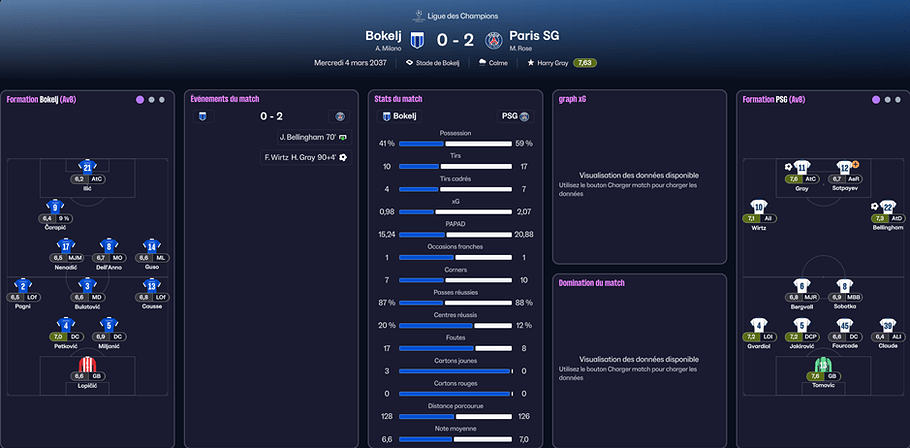Click Ilić's number 21 shirt icon
The width and height of the screenshot is (910, 448).
coord(88,166)
